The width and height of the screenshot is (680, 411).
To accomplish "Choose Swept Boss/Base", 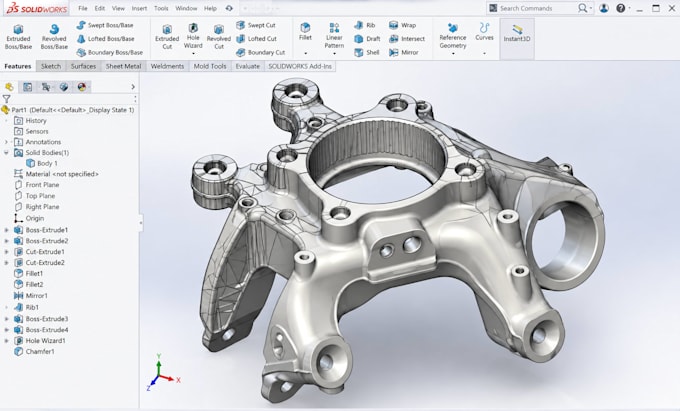I will [105, 25].
